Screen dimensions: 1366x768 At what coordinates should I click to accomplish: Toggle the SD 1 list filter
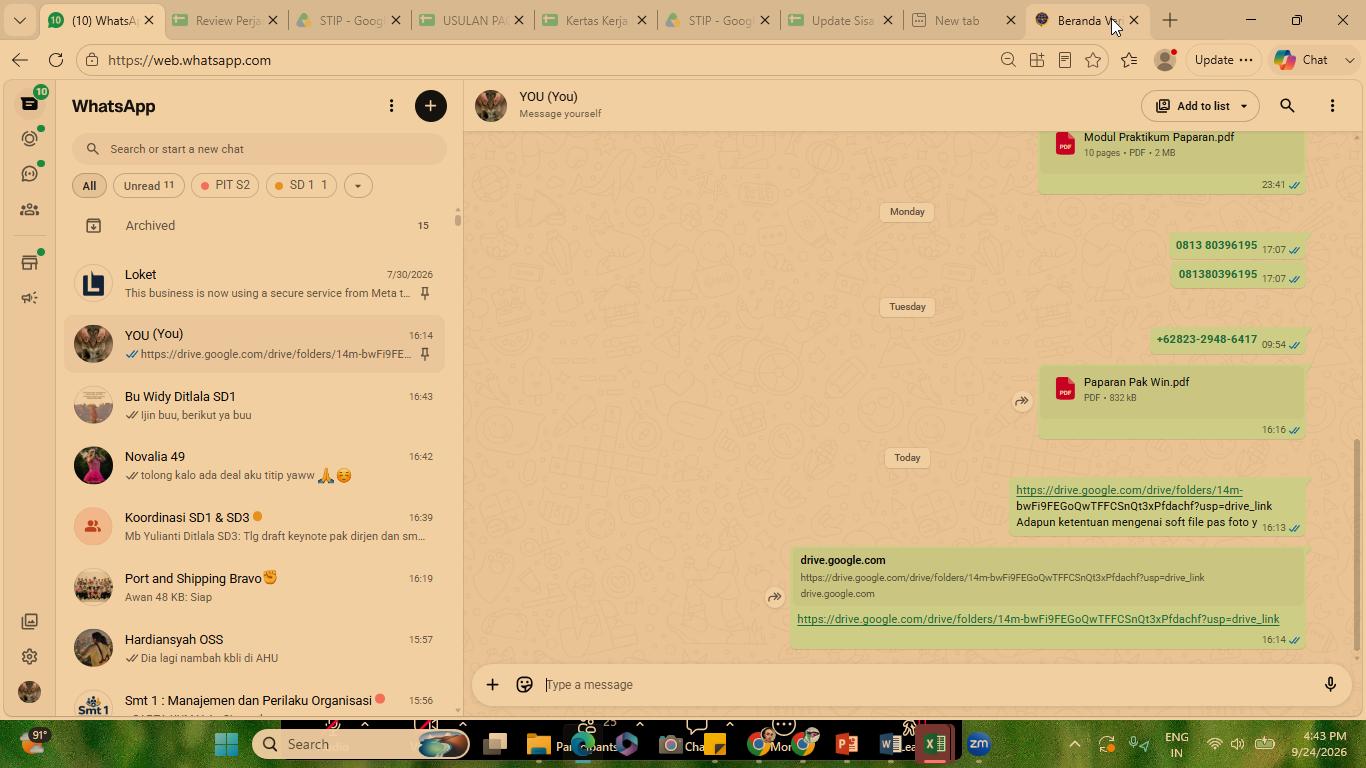301,185
